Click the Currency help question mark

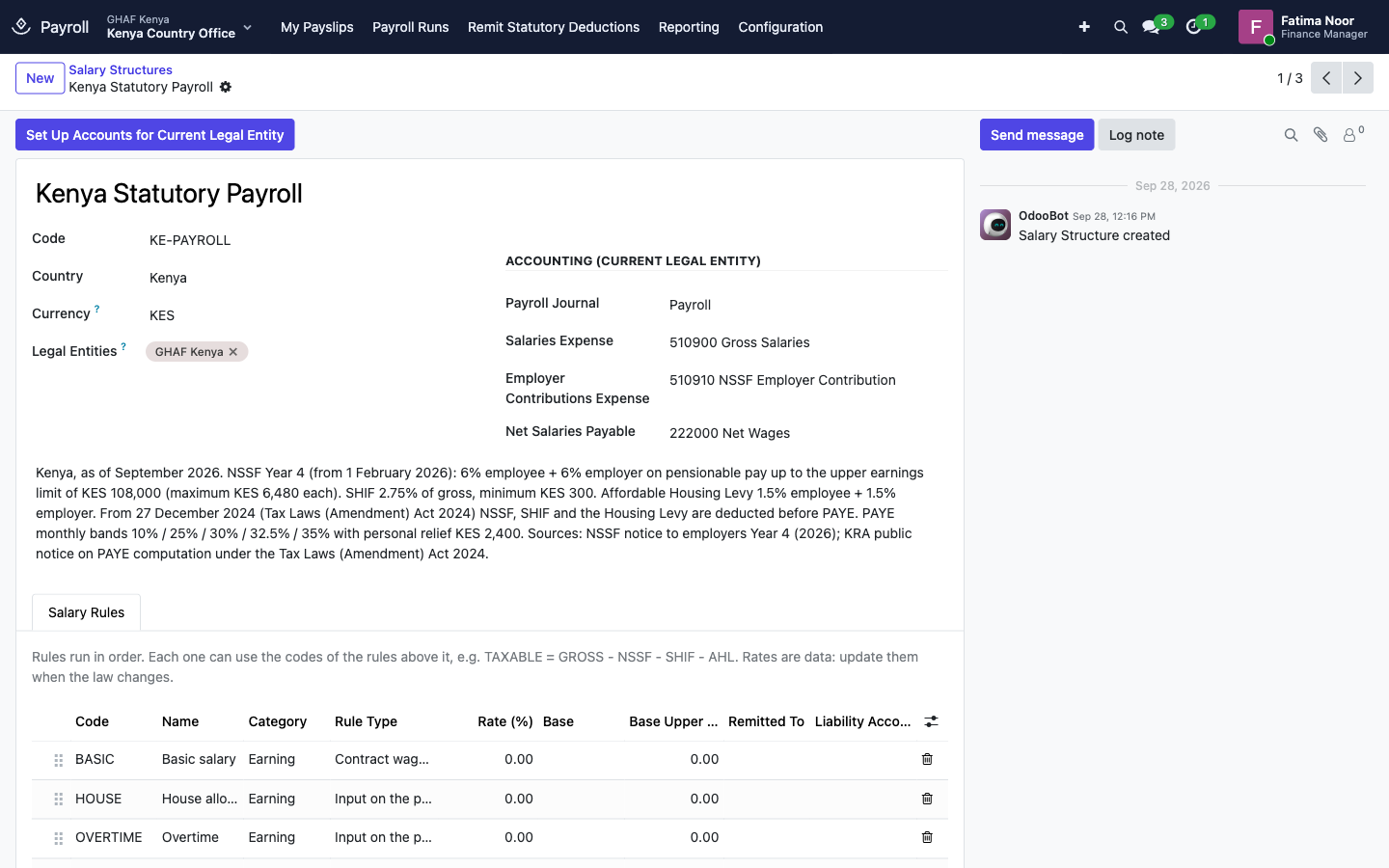coord(96,310)
